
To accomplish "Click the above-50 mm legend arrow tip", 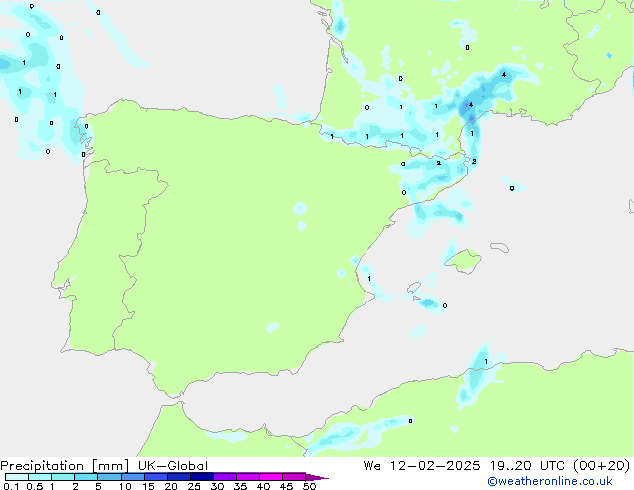I will click(x=317, y=477).
